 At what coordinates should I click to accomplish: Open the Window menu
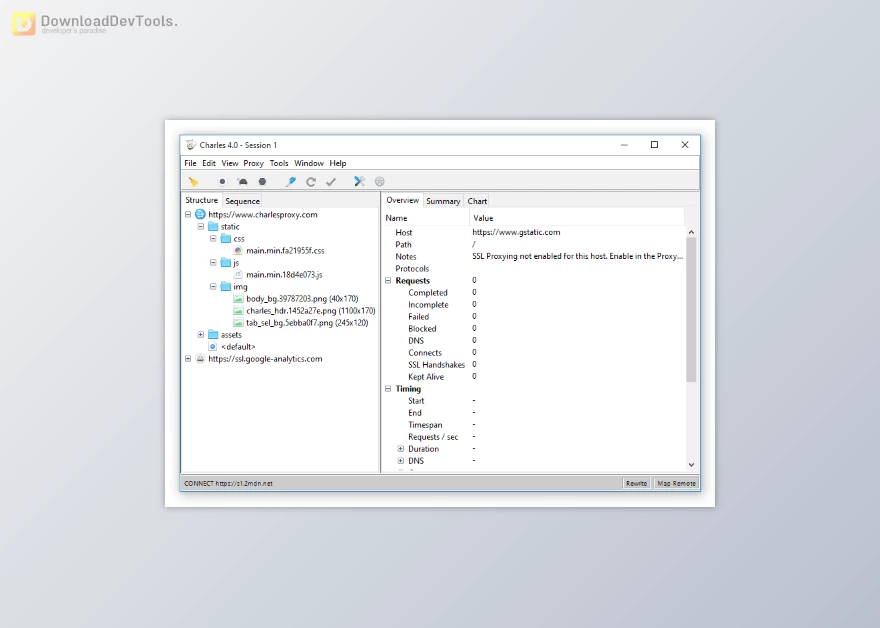click(309, 163)
